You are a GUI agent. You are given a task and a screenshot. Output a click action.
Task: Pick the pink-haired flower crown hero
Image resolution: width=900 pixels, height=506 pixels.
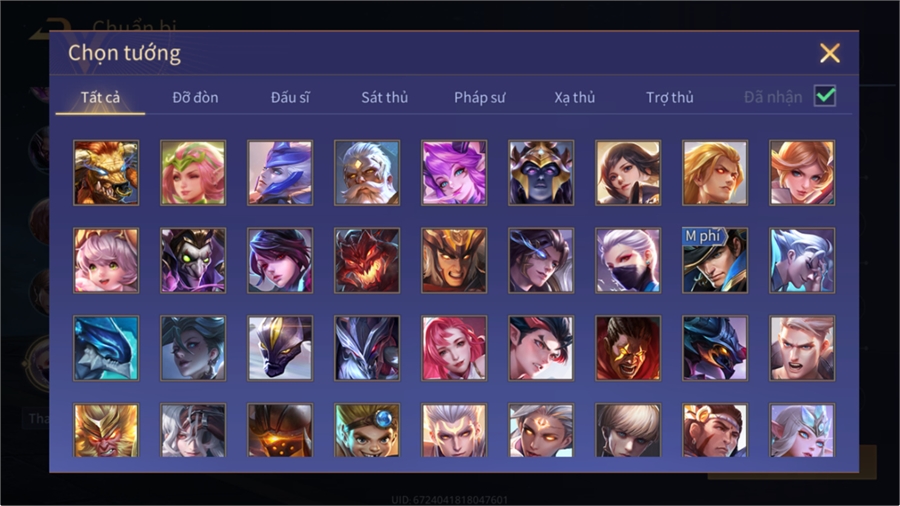(193, 173)
